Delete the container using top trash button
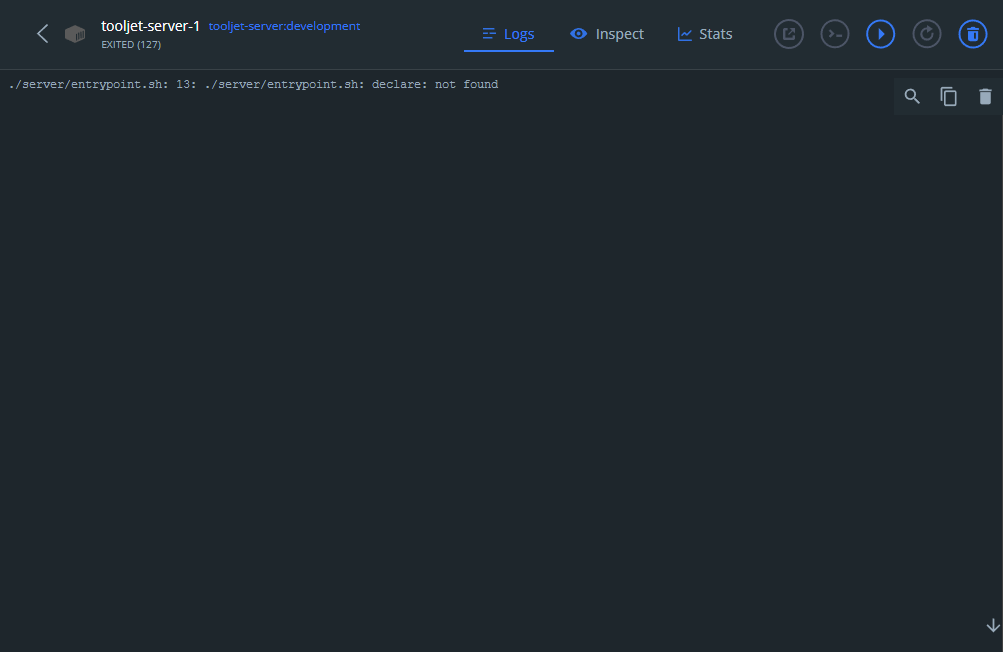This screenshot has height=652, width=1003. point(973,34)
